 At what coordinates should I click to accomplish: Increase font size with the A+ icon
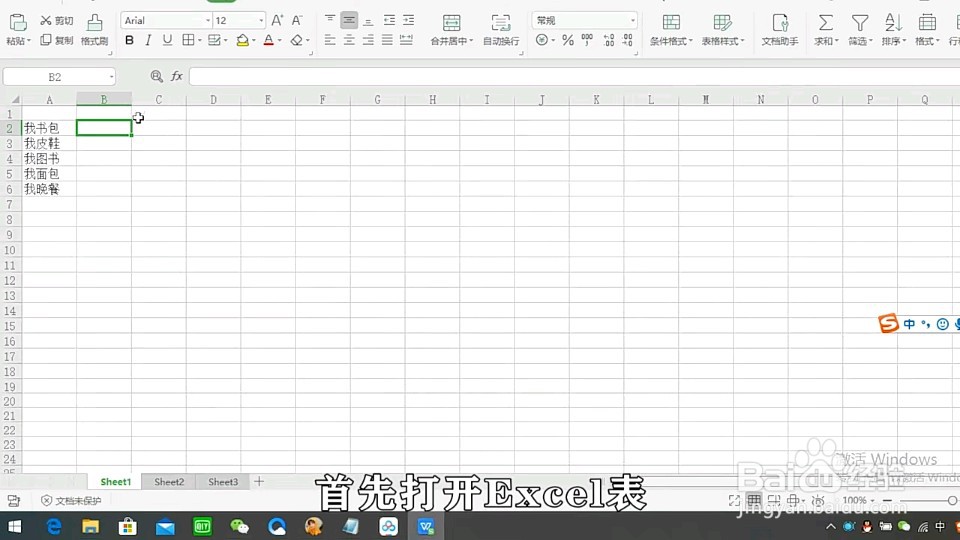pos(277,20)
